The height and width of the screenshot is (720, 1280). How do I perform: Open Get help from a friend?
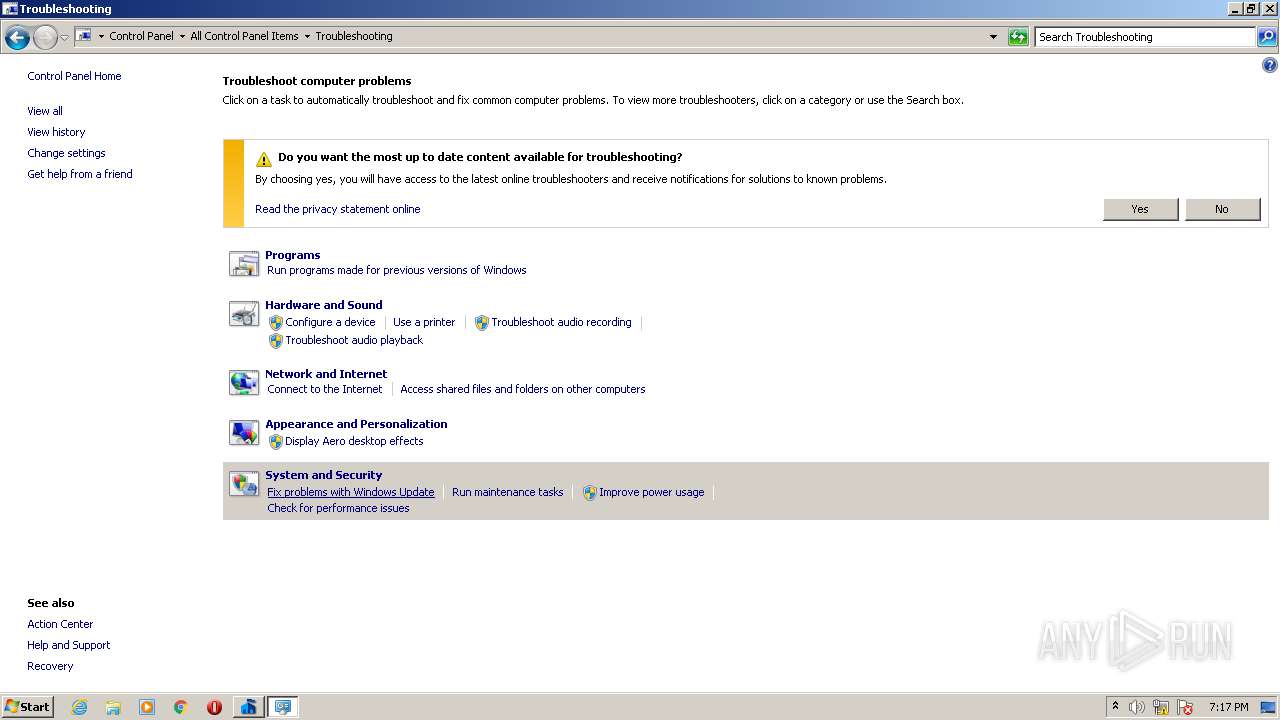tap(80, 174)
